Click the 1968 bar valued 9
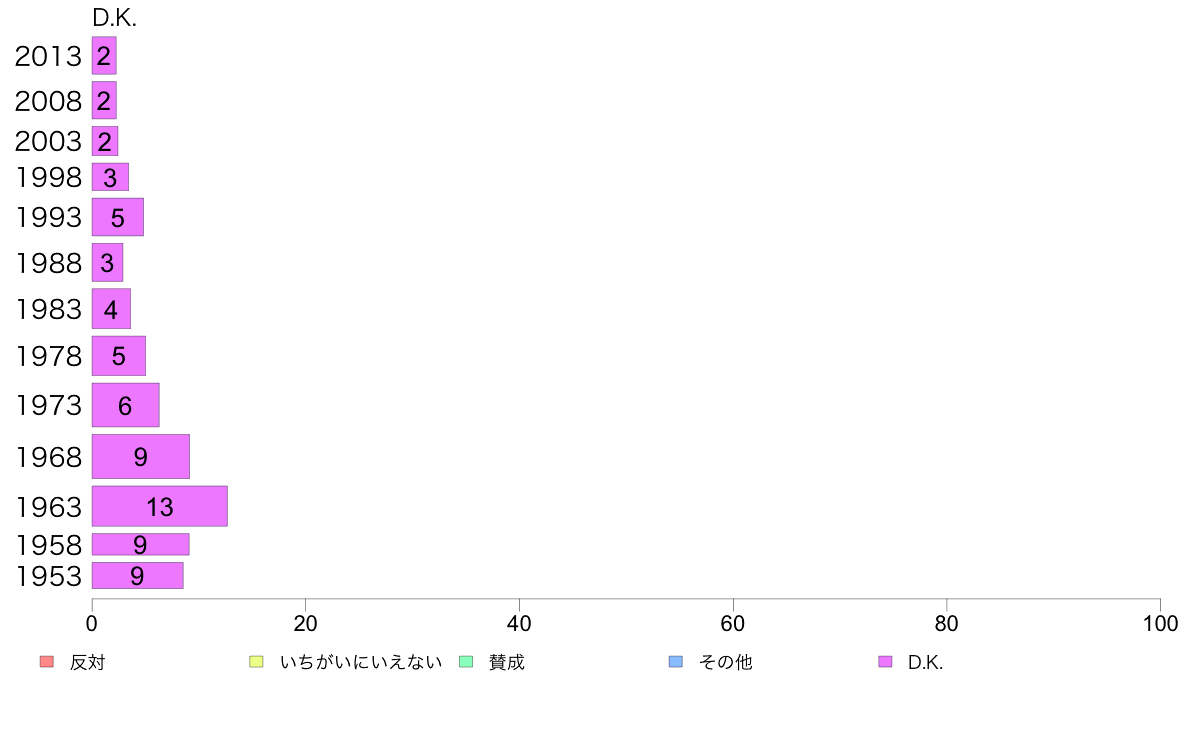This screenshot has width=1188, height=736. (141, 456)
